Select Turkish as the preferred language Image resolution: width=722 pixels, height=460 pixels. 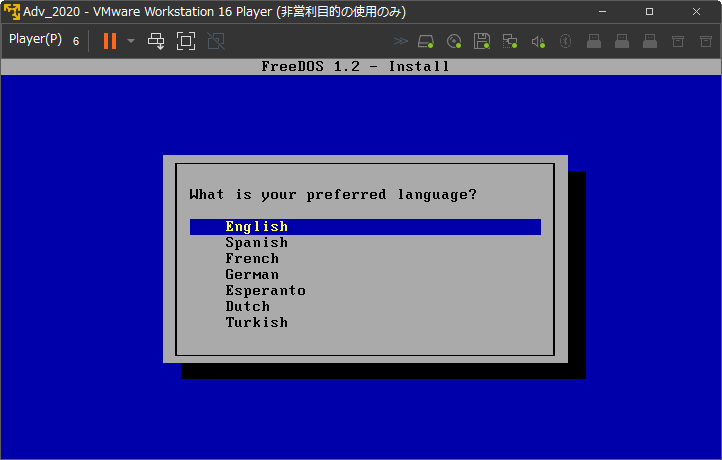pyautogui.click(x=256, y=322)
